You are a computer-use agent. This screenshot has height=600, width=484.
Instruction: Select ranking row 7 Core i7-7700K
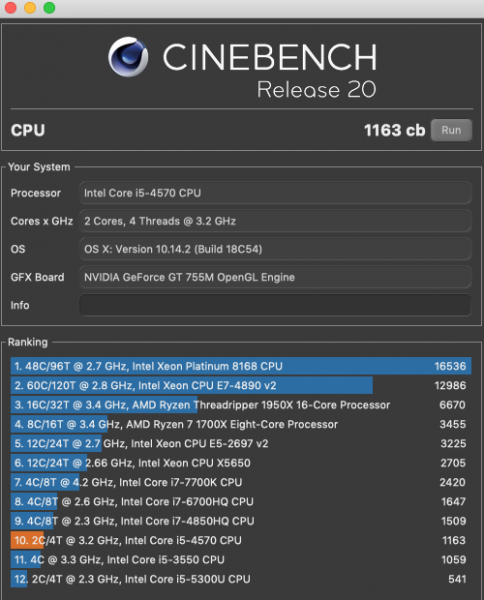click(x=241, y=482)
